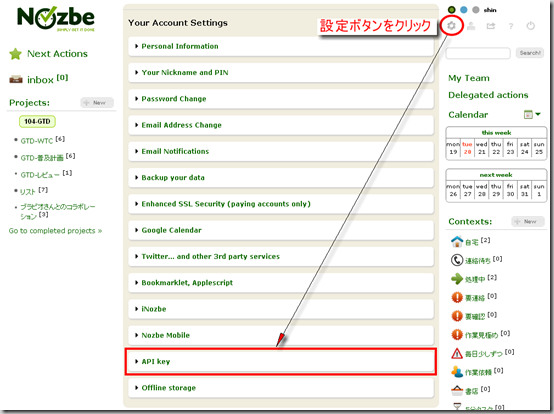554x414 pixels.
Task: Click the power logout icon
Action: (530, 26)
